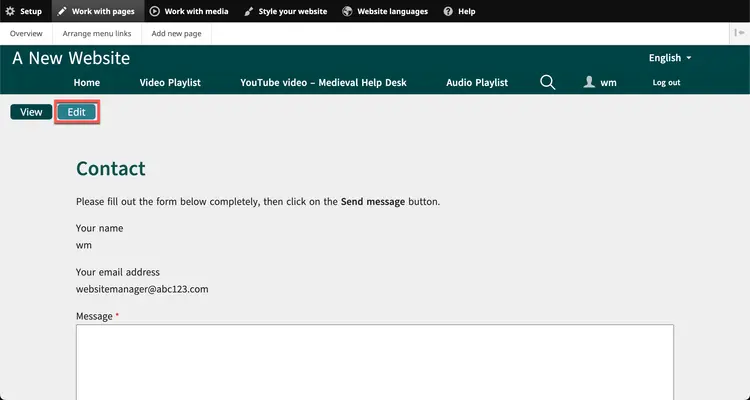Toggle the toolbar orientation at right edge
The image size is (750, 400).
[x=738, y=33]
